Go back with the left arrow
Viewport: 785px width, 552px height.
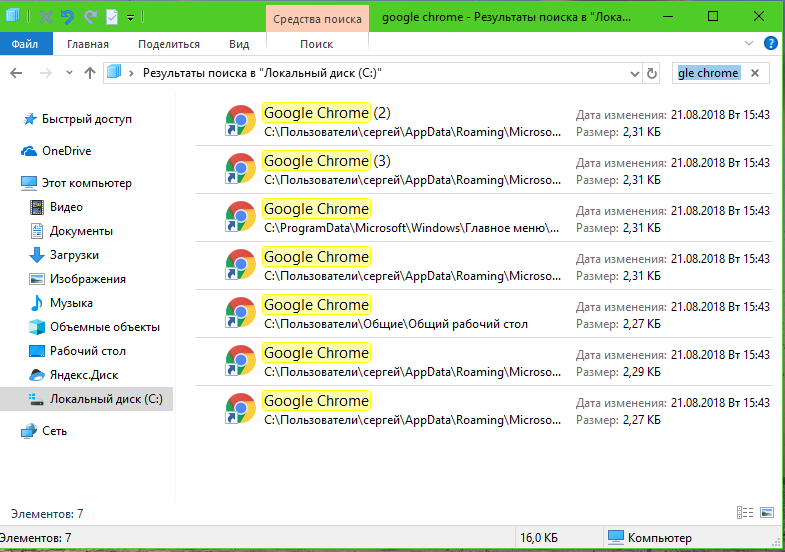tap(16, 73)
